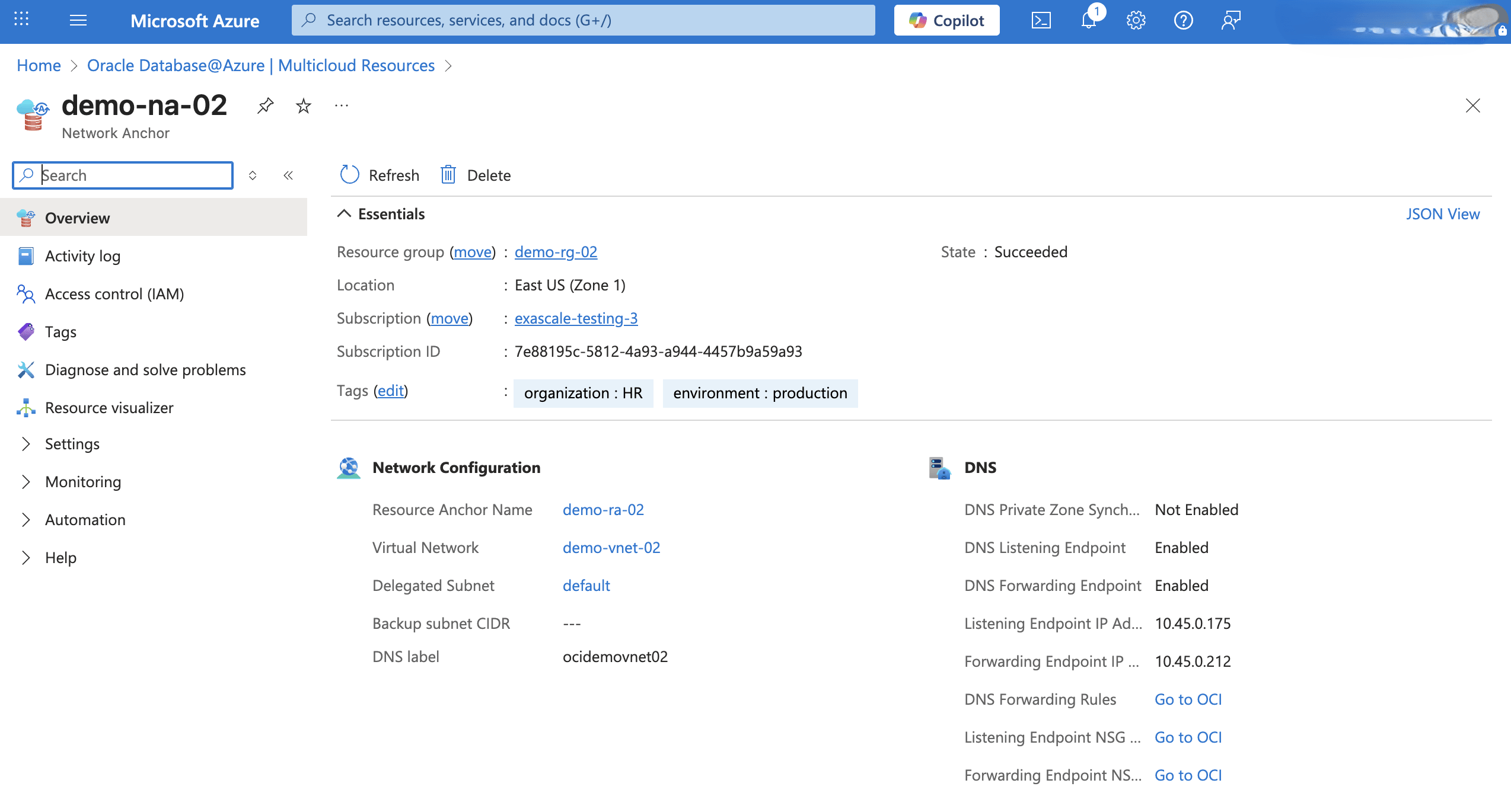The height and width of the screenshot is (812, 1511).
Task: Click the environment : production tag
Action: (760, 393)
